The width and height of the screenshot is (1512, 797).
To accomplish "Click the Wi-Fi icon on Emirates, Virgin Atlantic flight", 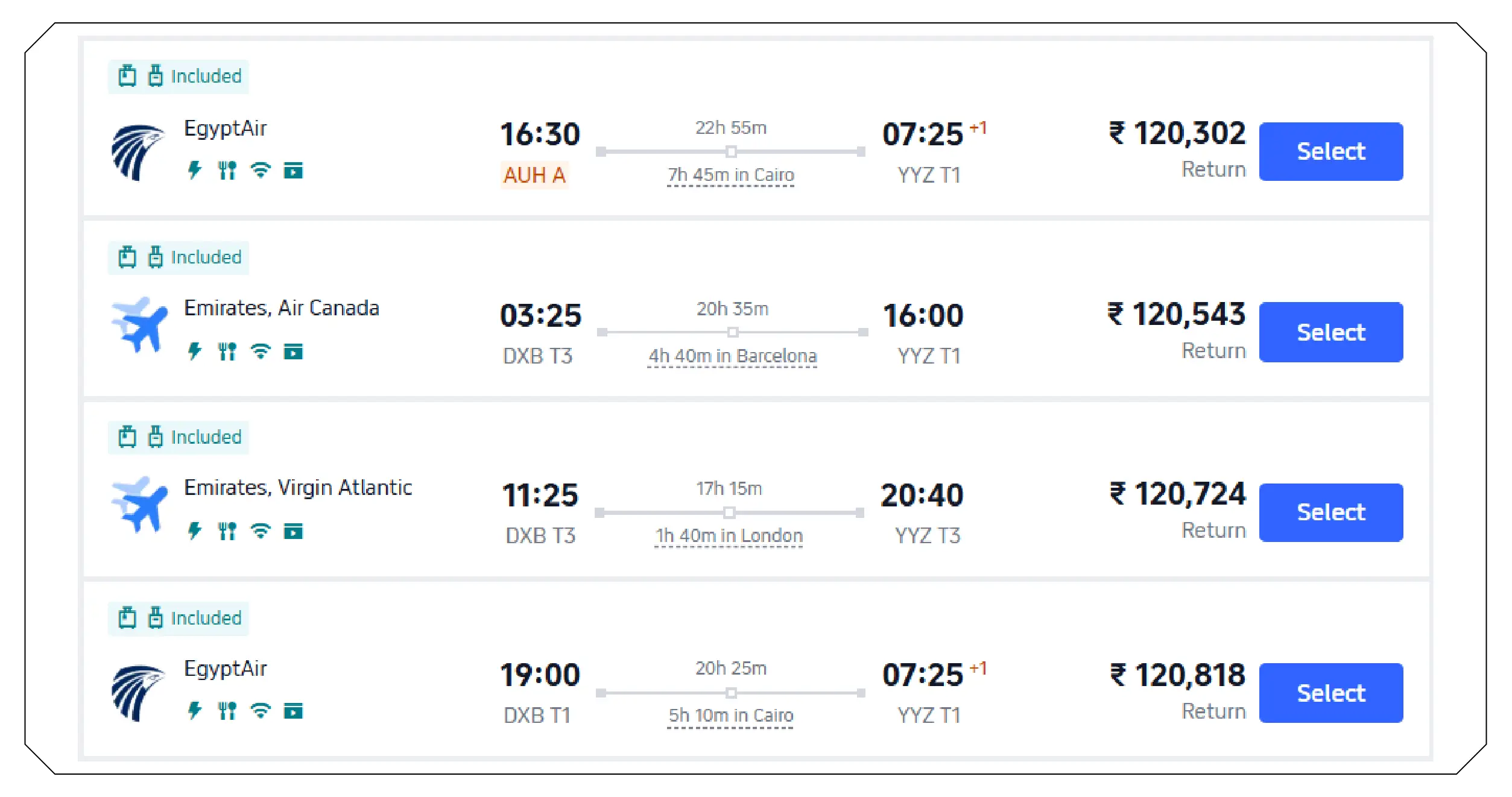I will (x=259, y=531).
